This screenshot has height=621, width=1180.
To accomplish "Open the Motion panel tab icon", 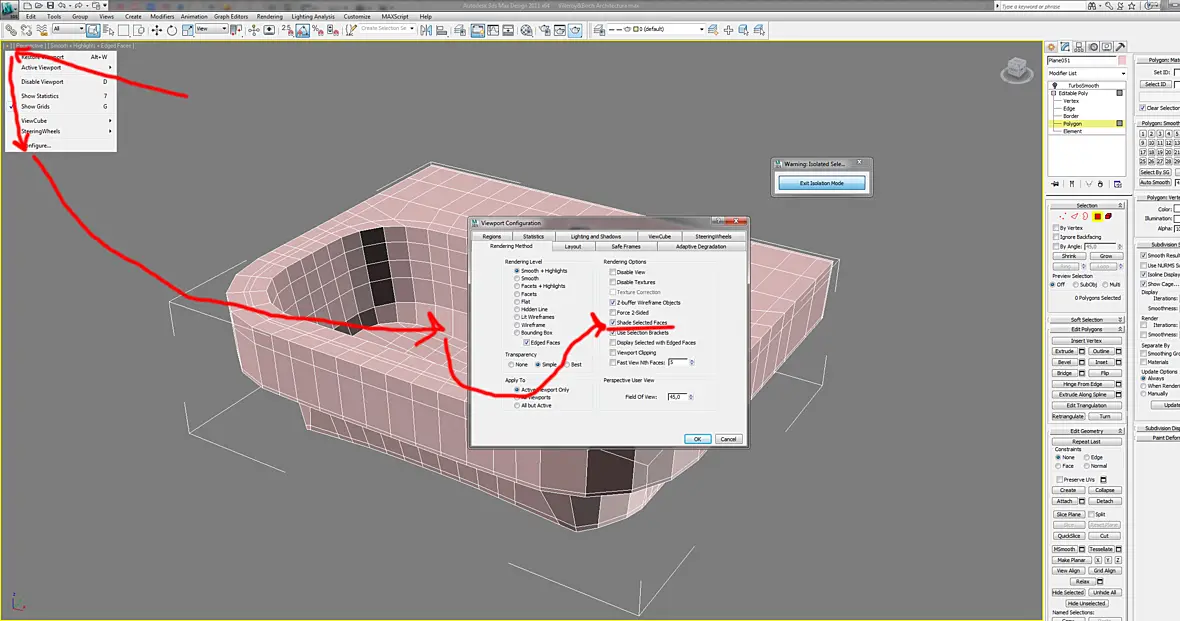I will (1093, 47).
